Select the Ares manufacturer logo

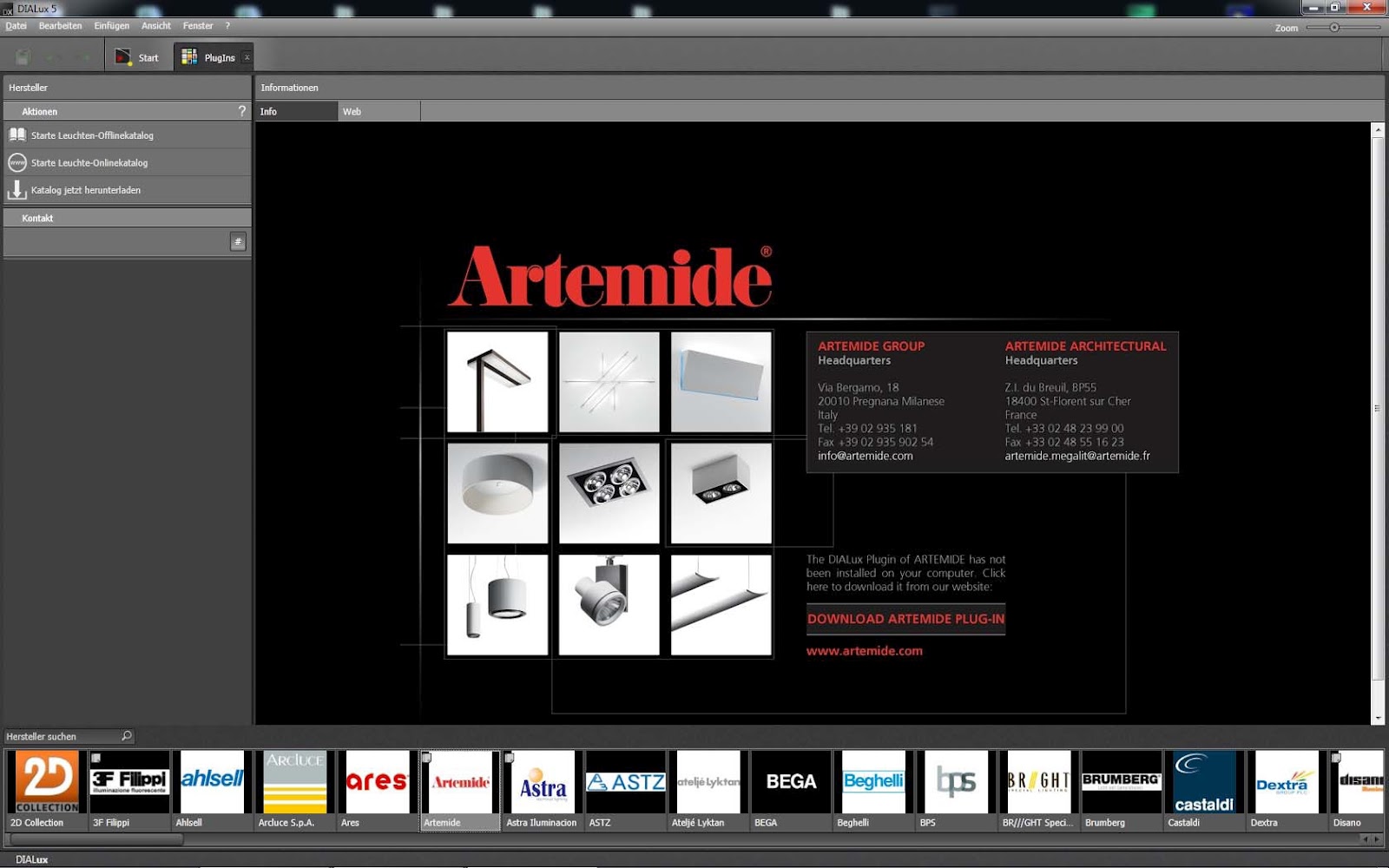point(377,782)
